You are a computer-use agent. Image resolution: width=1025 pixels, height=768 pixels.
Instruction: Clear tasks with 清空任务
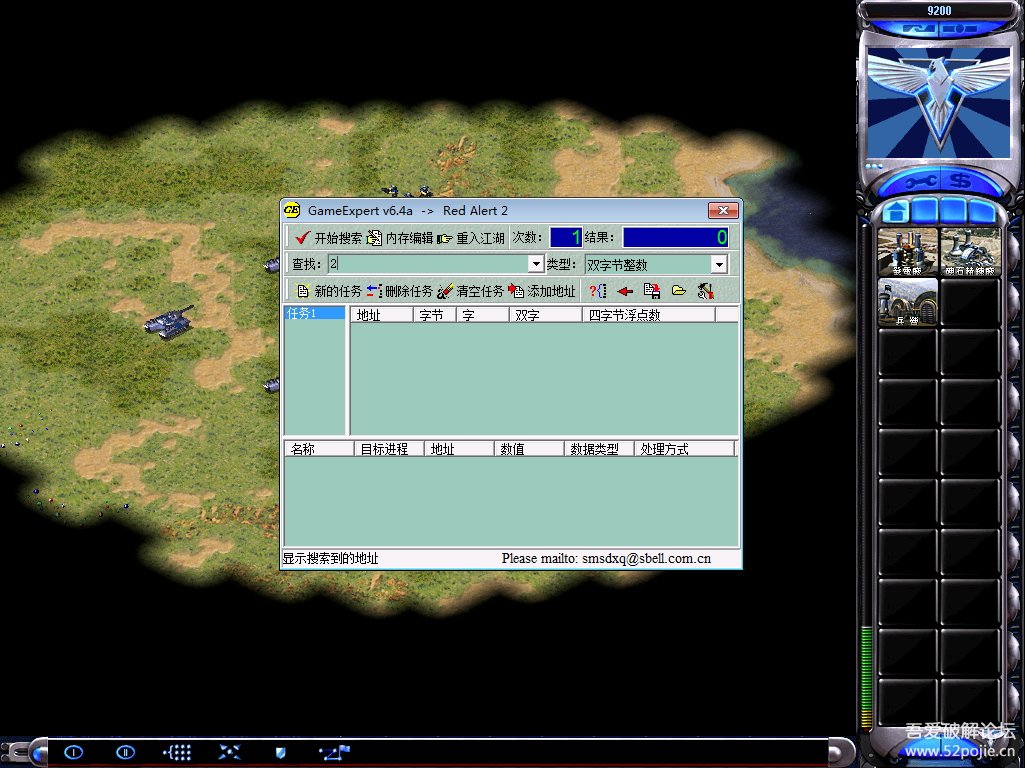click(x=470, y=291)
